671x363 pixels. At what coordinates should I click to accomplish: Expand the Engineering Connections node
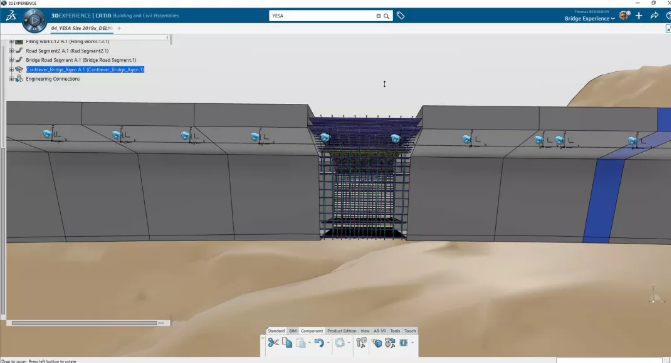pos(12,79)
